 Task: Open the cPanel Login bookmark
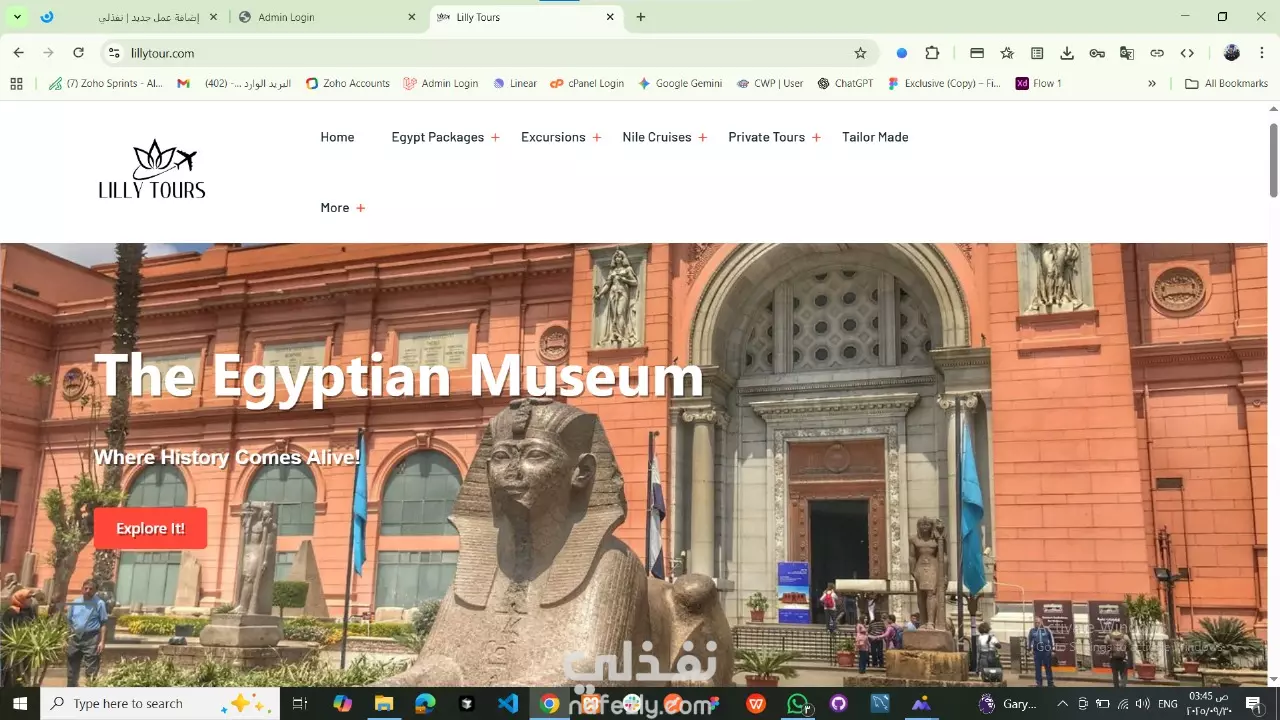tap(587, 84)
